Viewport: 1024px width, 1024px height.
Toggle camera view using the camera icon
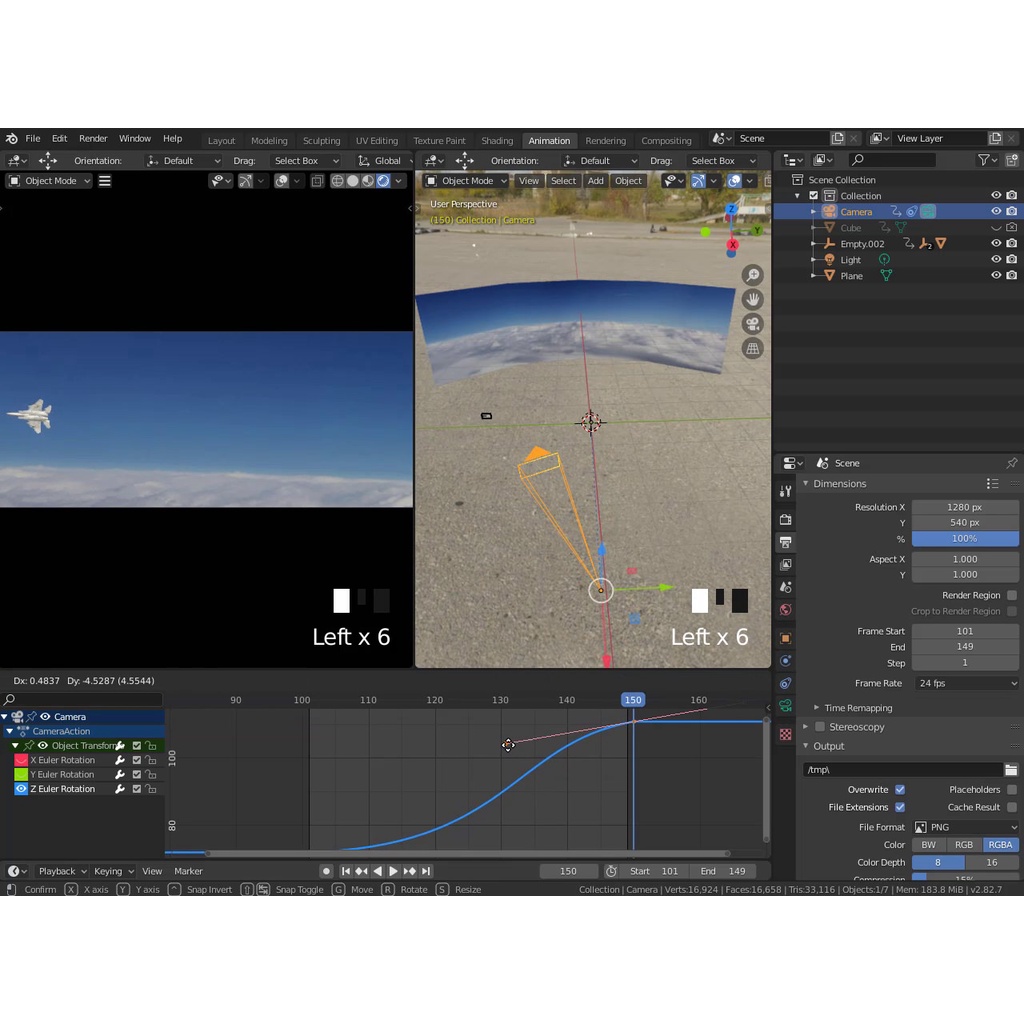[753, 324]
